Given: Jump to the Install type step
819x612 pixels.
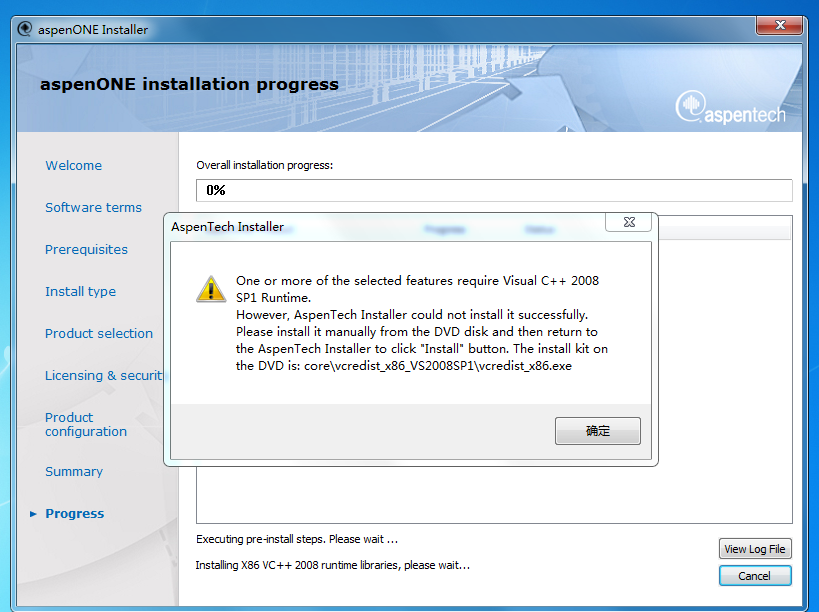Looking at the screenshot, I should (80, 291).
